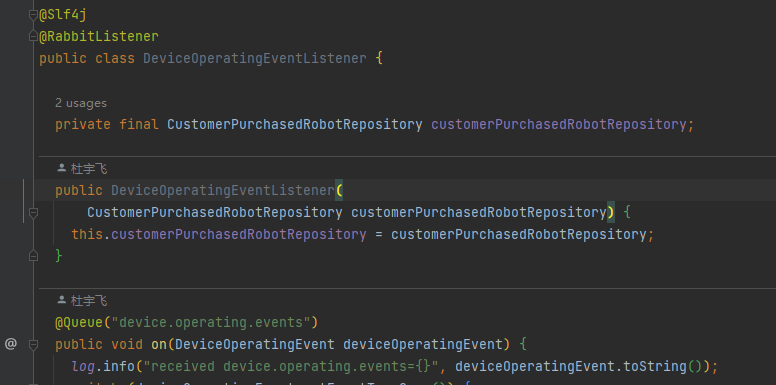Click author icon above the constructor
776x385 pixels.
click(62, 168)
